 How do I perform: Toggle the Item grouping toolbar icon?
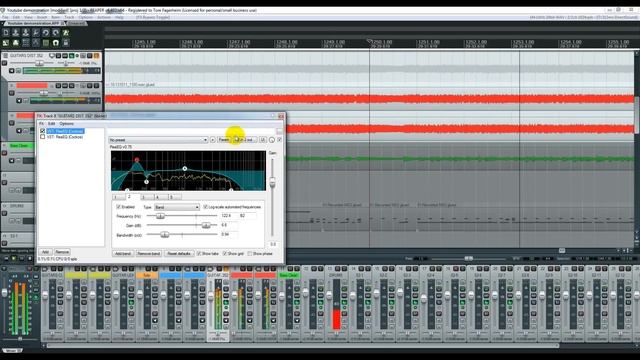[x=16, y=42]
